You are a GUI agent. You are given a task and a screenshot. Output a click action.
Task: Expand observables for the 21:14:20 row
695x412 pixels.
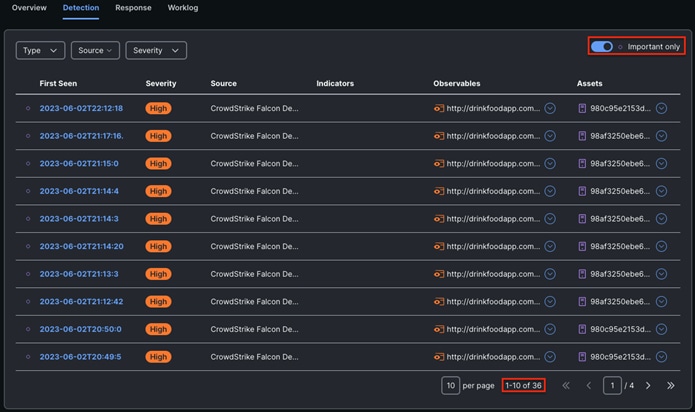(x=550, y=246)
